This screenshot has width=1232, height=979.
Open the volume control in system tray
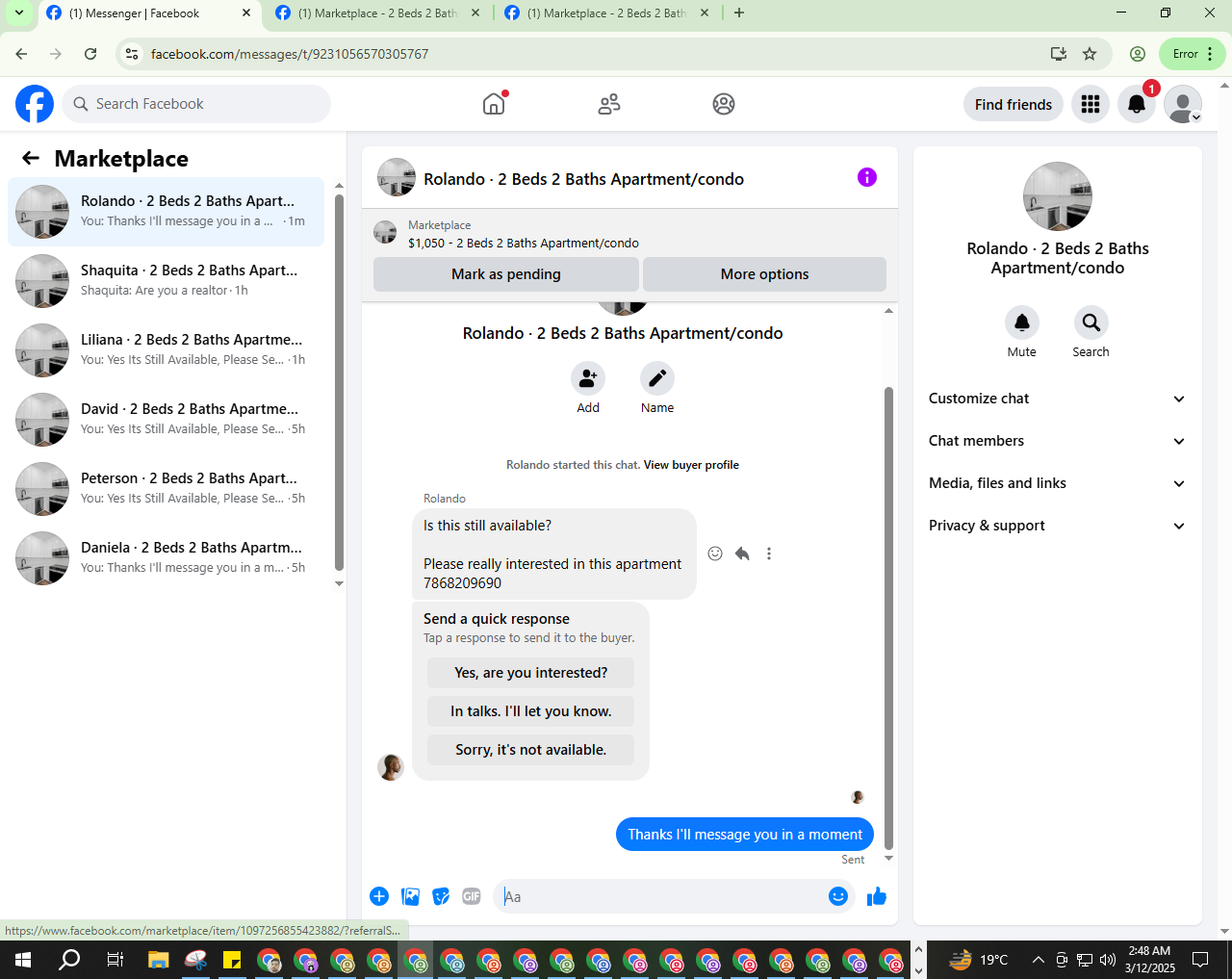[x=1108, y=960]
